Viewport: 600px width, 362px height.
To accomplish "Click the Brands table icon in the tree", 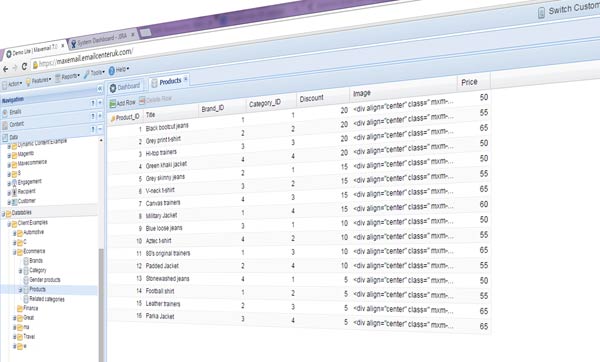I will (x=26, y=261).
